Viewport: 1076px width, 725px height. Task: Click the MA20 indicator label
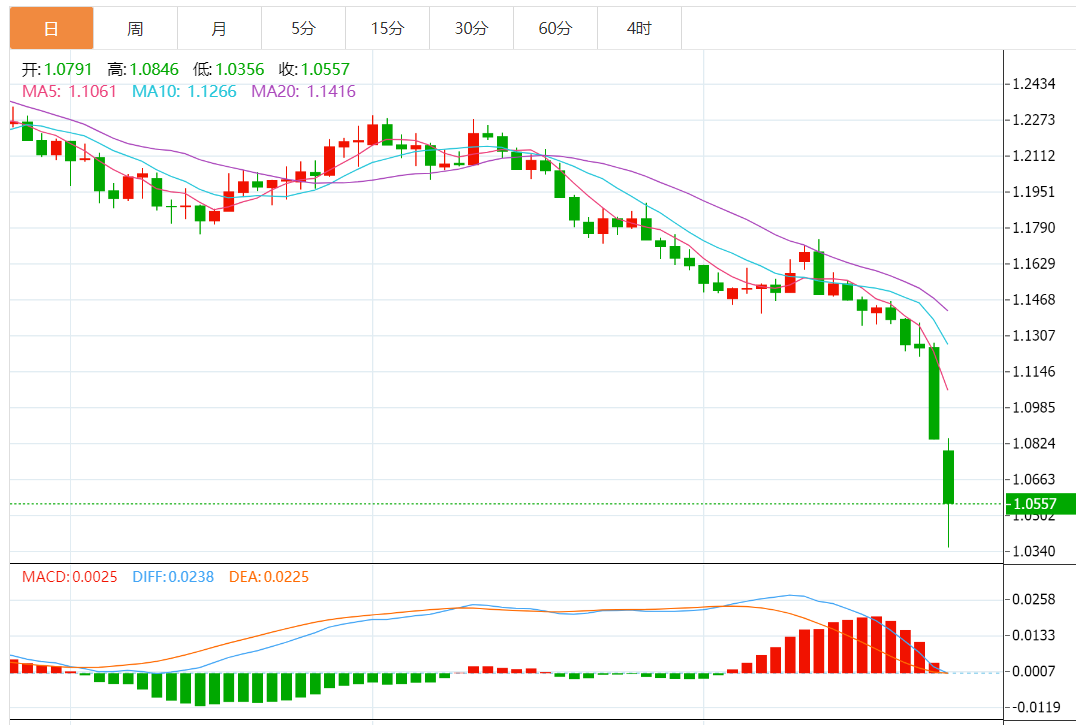pos(303,91)
